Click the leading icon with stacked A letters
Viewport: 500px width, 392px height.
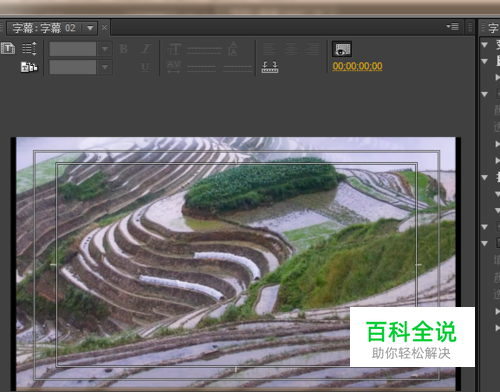pos(232,49)
